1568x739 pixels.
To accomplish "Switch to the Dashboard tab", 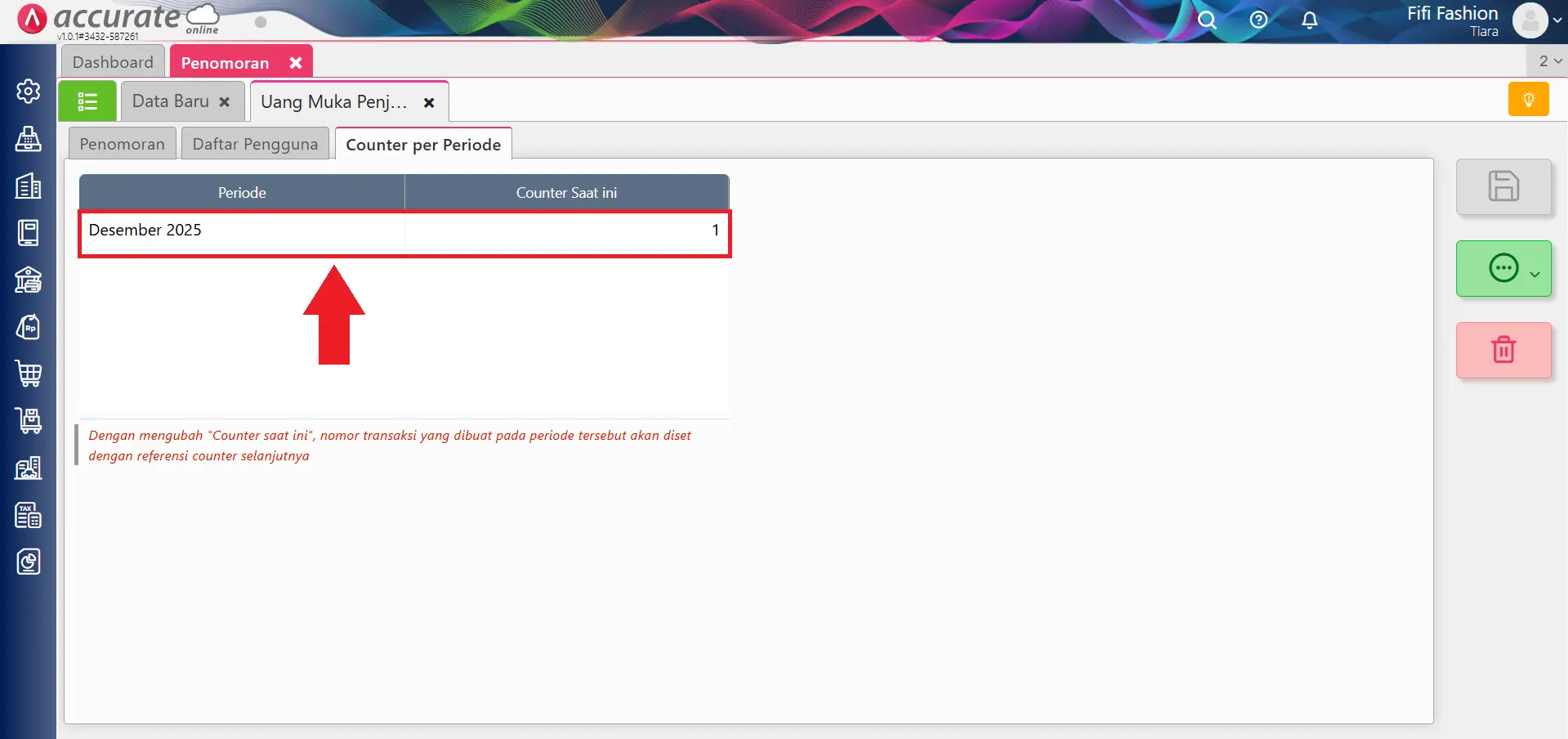I will point(113,62).
